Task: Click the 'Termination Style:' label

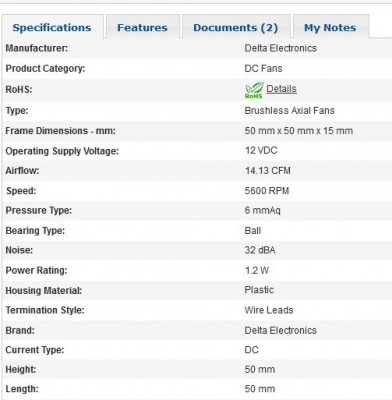Action: click(x=45, y=310)
